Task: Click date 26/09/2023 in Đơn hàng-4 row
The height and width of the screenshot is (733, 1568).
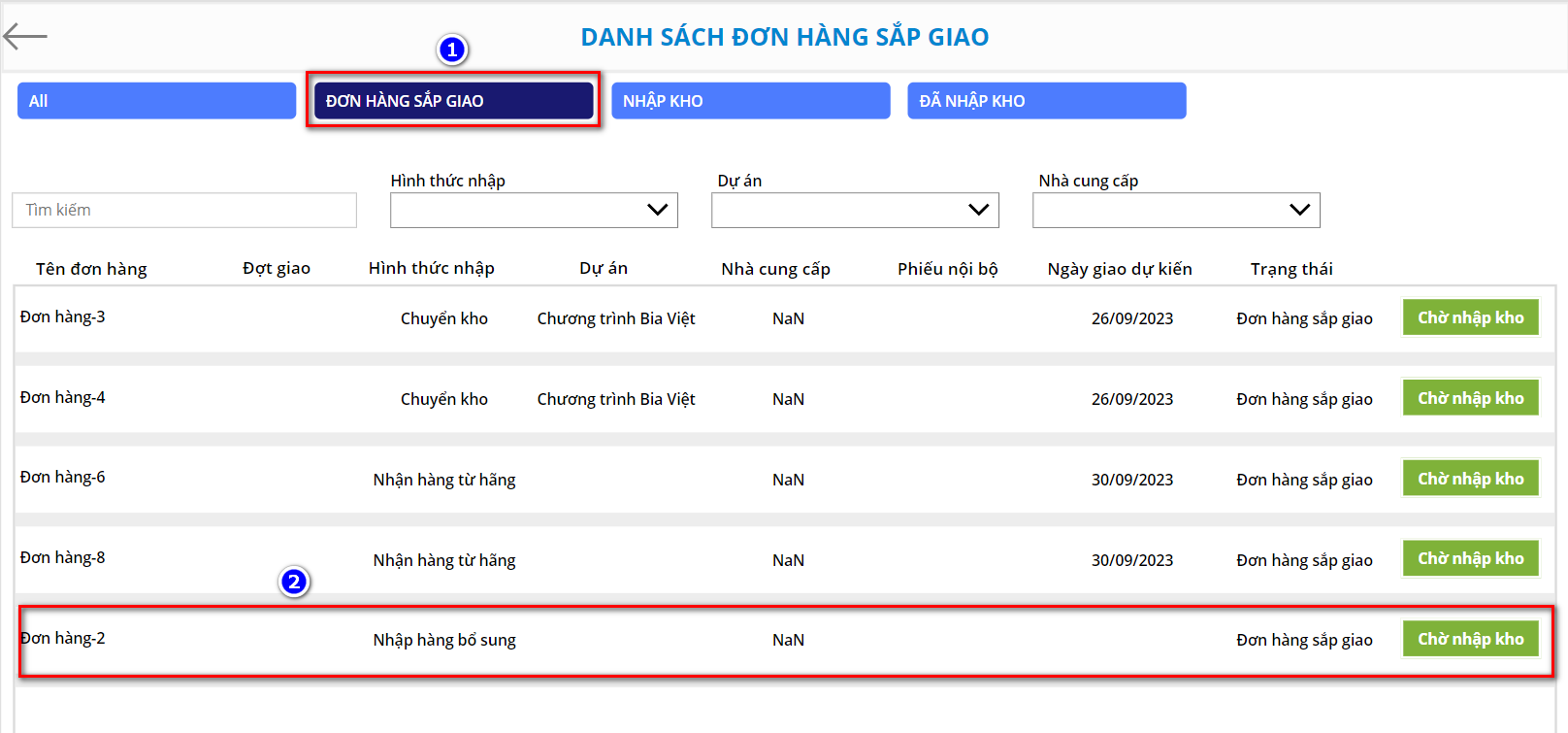Action: pos(1132,399)
